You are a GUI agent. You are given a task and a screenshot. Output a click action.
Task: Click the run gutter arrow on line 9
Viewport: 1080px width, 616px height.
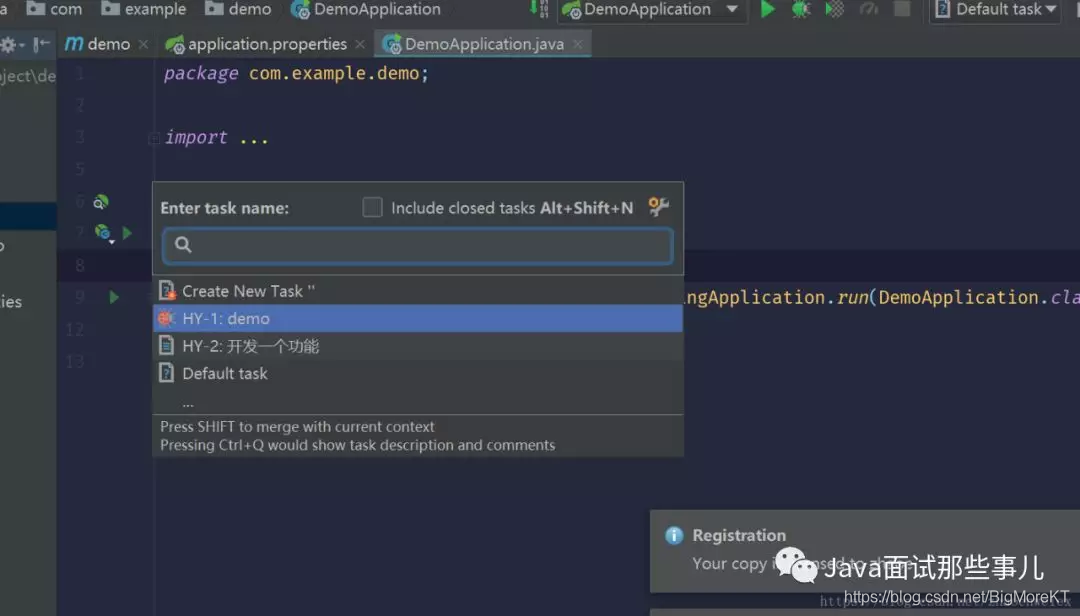pos(114,297)
